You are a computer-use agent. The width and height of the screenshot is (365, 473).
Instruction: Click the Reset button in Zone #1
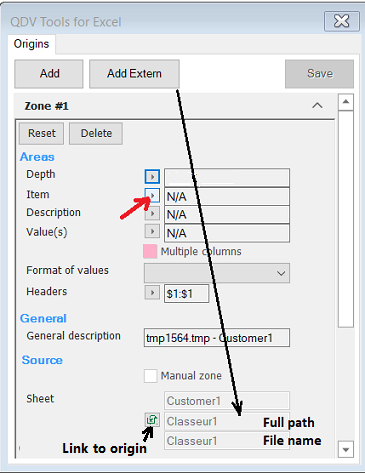tap(41, 133)
